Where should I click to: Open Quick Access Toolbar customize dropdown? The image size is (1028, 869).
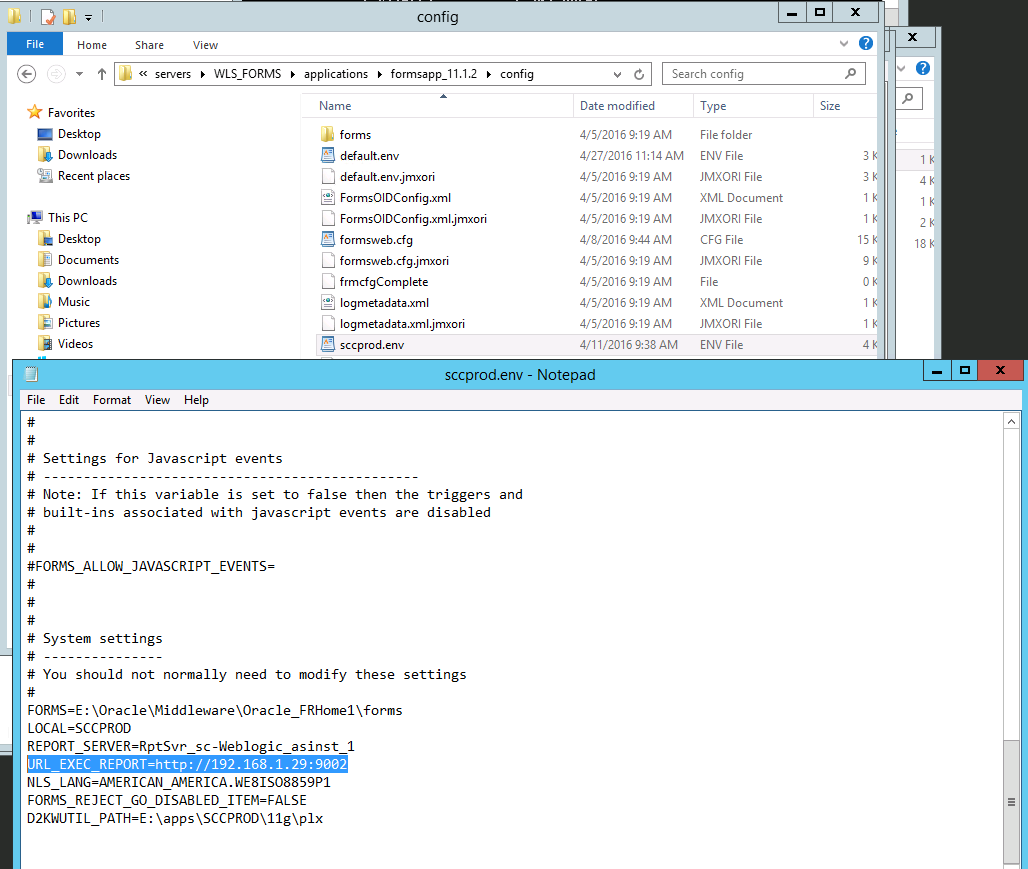tap(89, 17)
